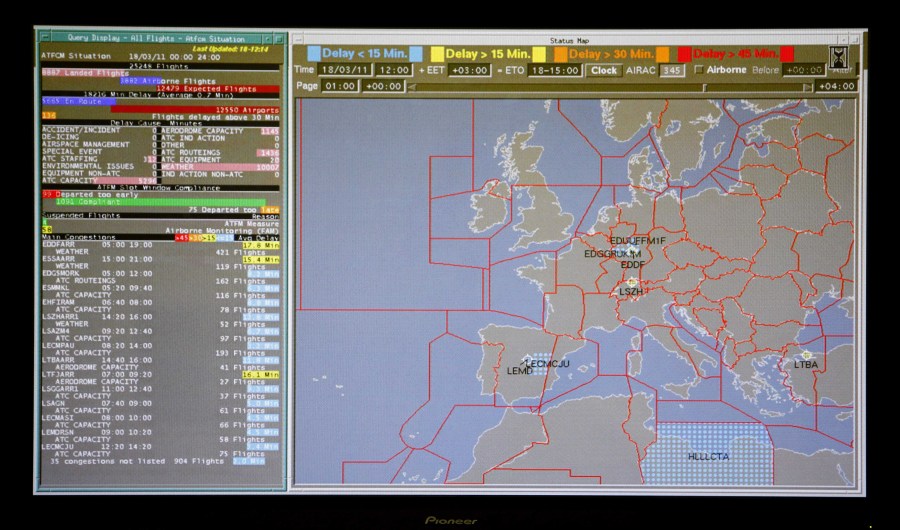Click the 12550 Airports bar

coord(195,109)
